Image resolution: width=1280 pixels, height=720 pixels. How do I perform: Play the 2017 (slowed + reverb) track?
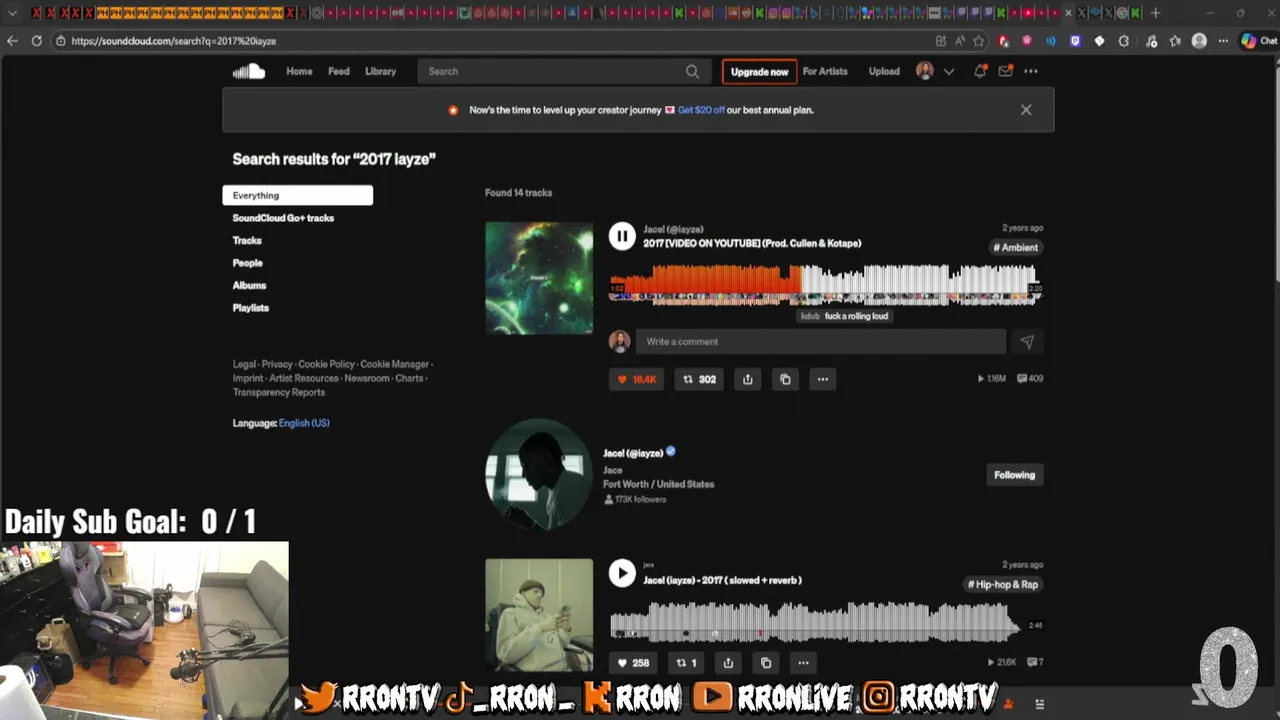(x=622, y=573)
